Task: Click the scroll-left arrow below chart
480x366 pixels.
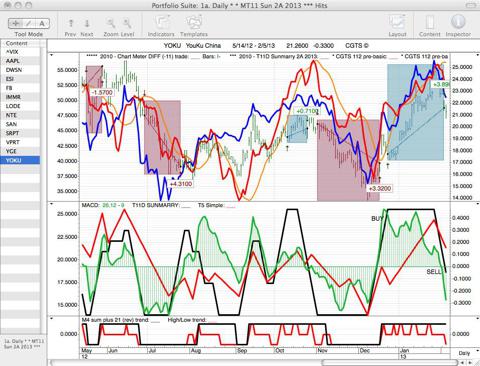Action: pyautogui.click(x=463, y=362)
